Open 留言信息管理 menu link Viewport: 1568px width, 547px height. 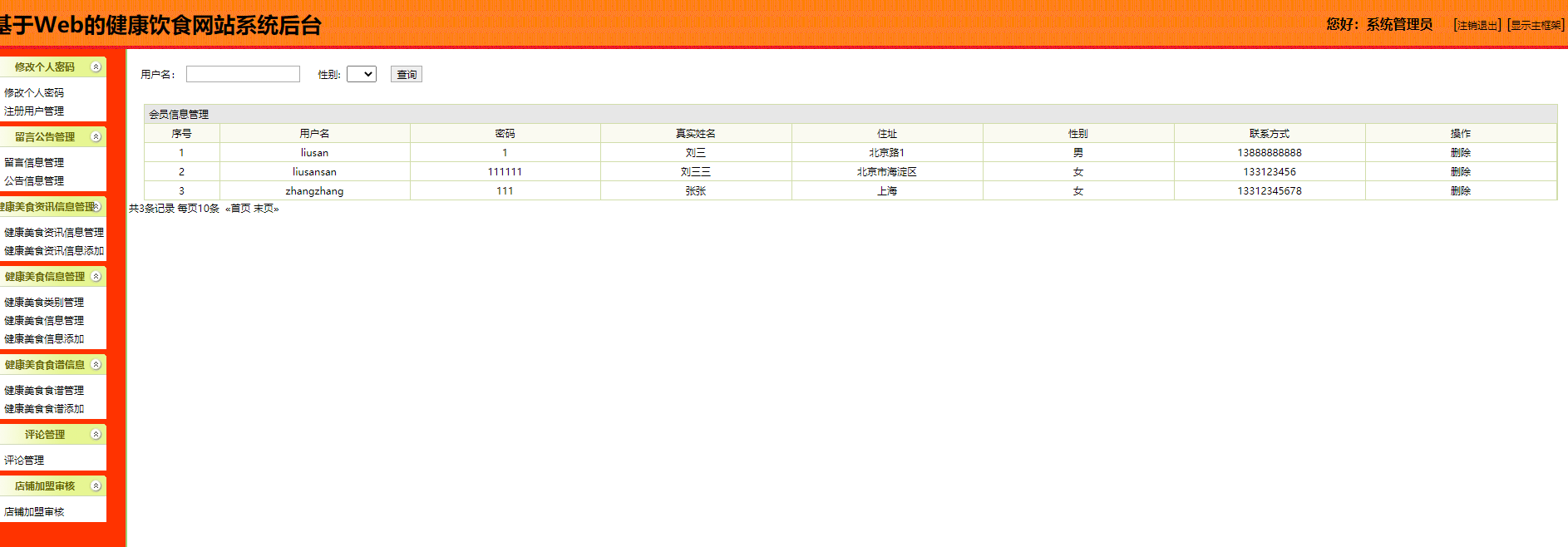point(34,162)
